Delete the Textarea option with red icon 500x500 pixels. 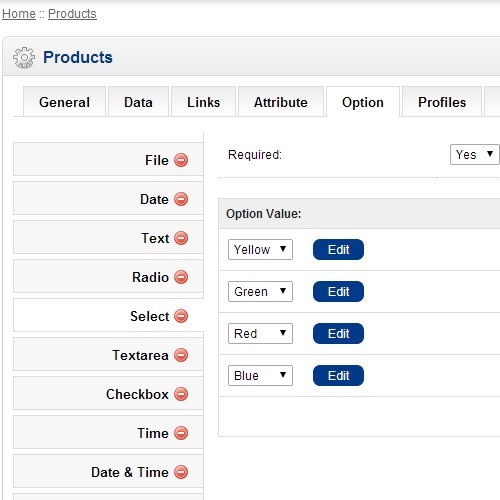[x=181, y=355]
